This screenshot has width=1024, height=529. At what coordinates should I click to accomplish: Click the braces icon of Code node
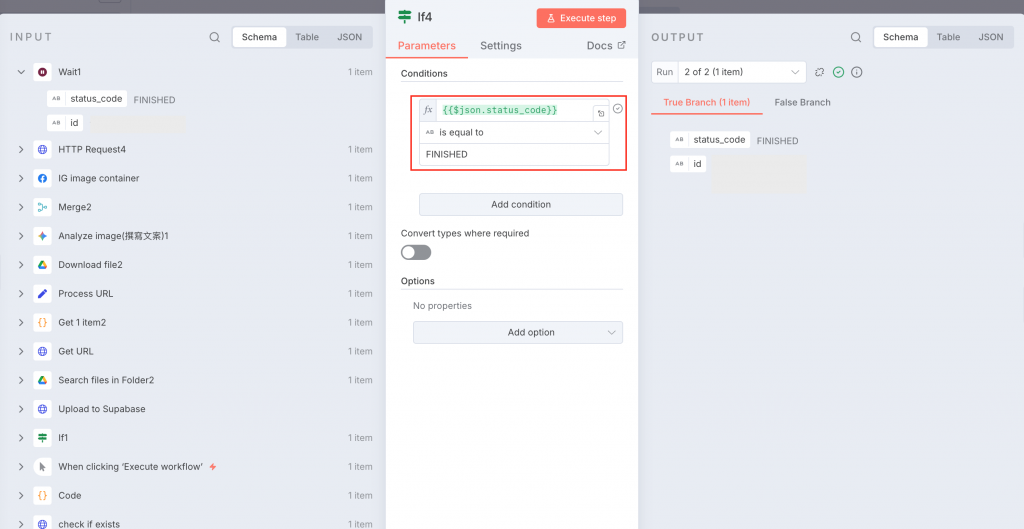tap(42, 495)
